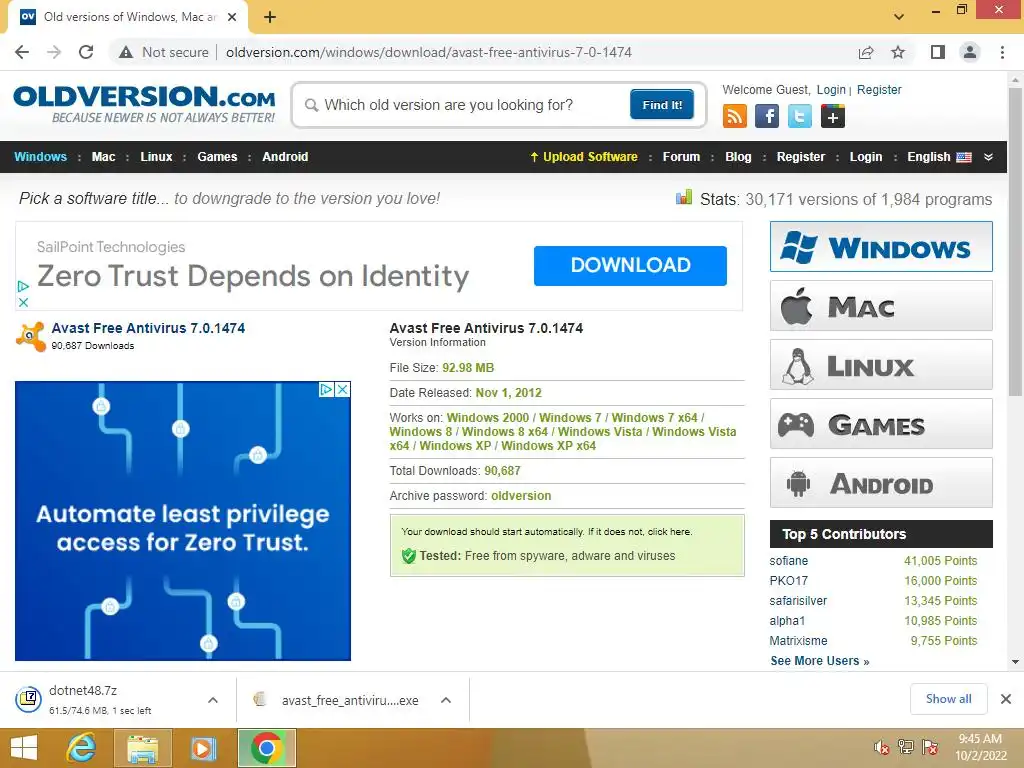Close the Old versions tab
This screenshot has height=768, width=1024.
232,17
